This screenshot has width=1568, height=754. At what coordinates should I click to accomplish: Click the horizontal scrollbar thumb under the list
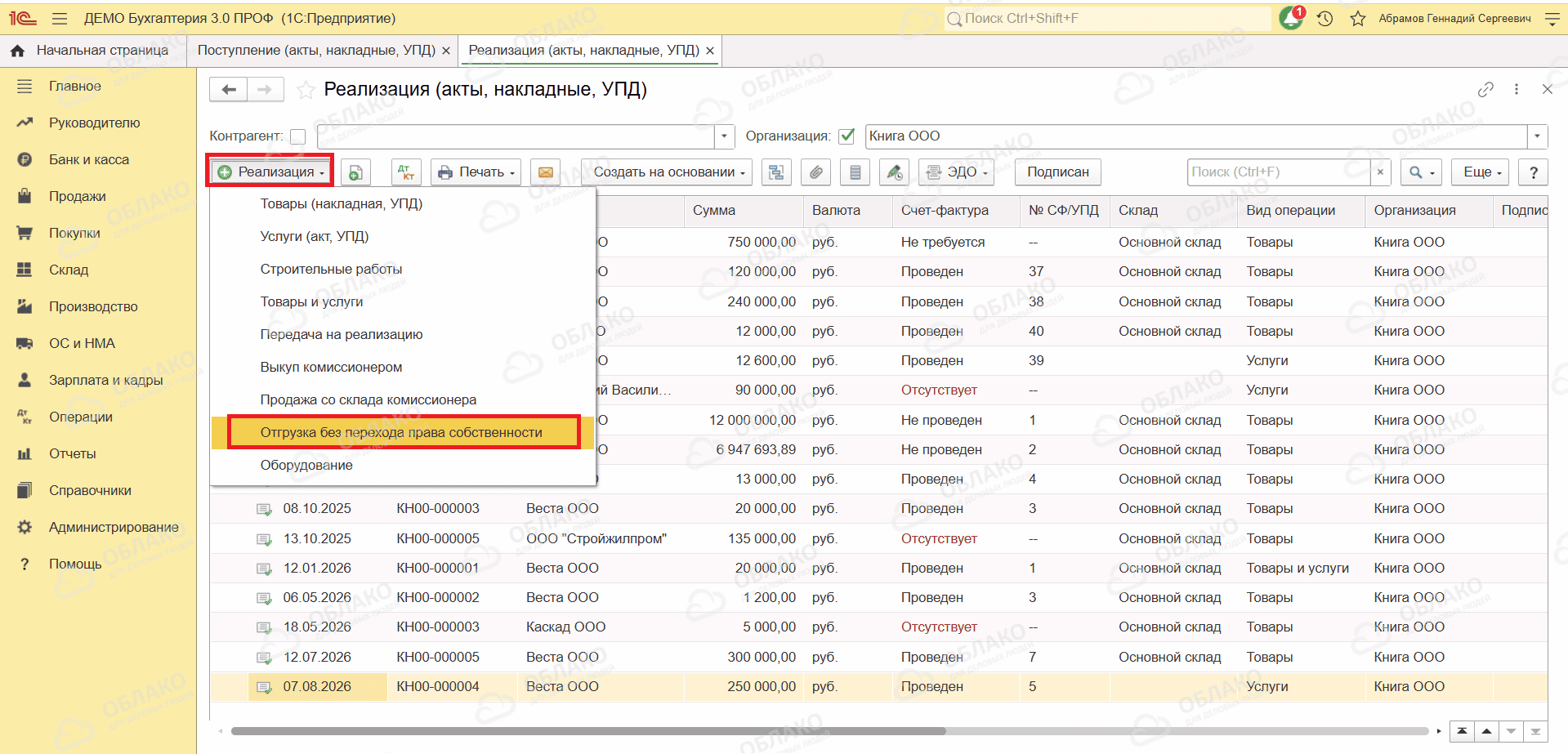588,731
